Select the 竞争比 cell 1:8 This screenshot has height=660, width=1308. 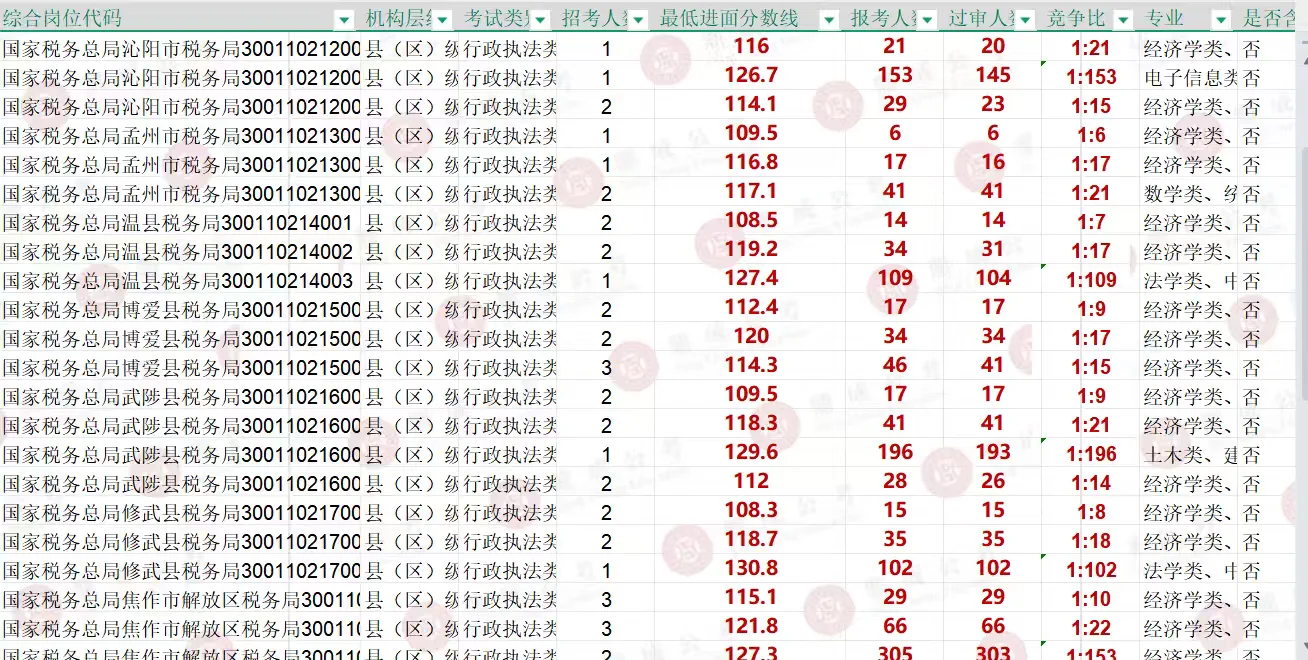(1090, 512)
